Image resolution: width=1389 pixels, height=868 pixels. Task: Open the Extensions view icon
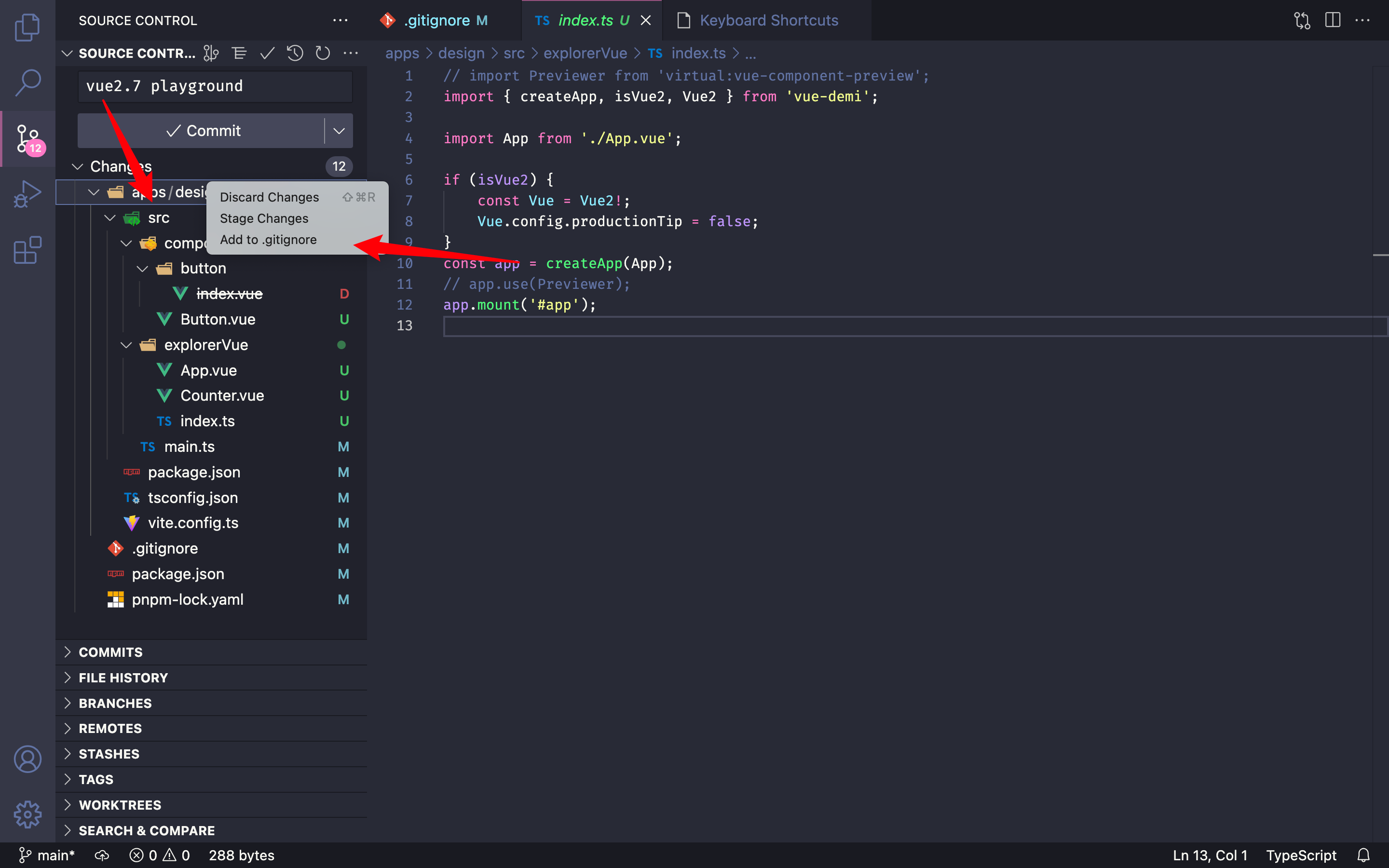click(27, 250)
